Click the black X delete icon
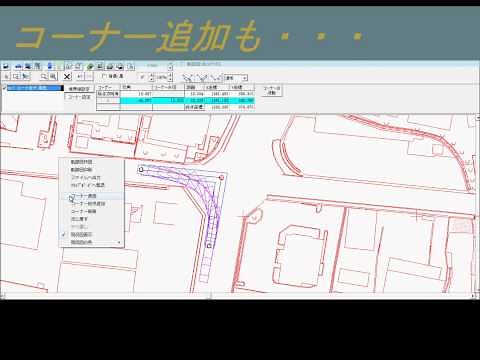The image size is (480, 360). (67, 77)
